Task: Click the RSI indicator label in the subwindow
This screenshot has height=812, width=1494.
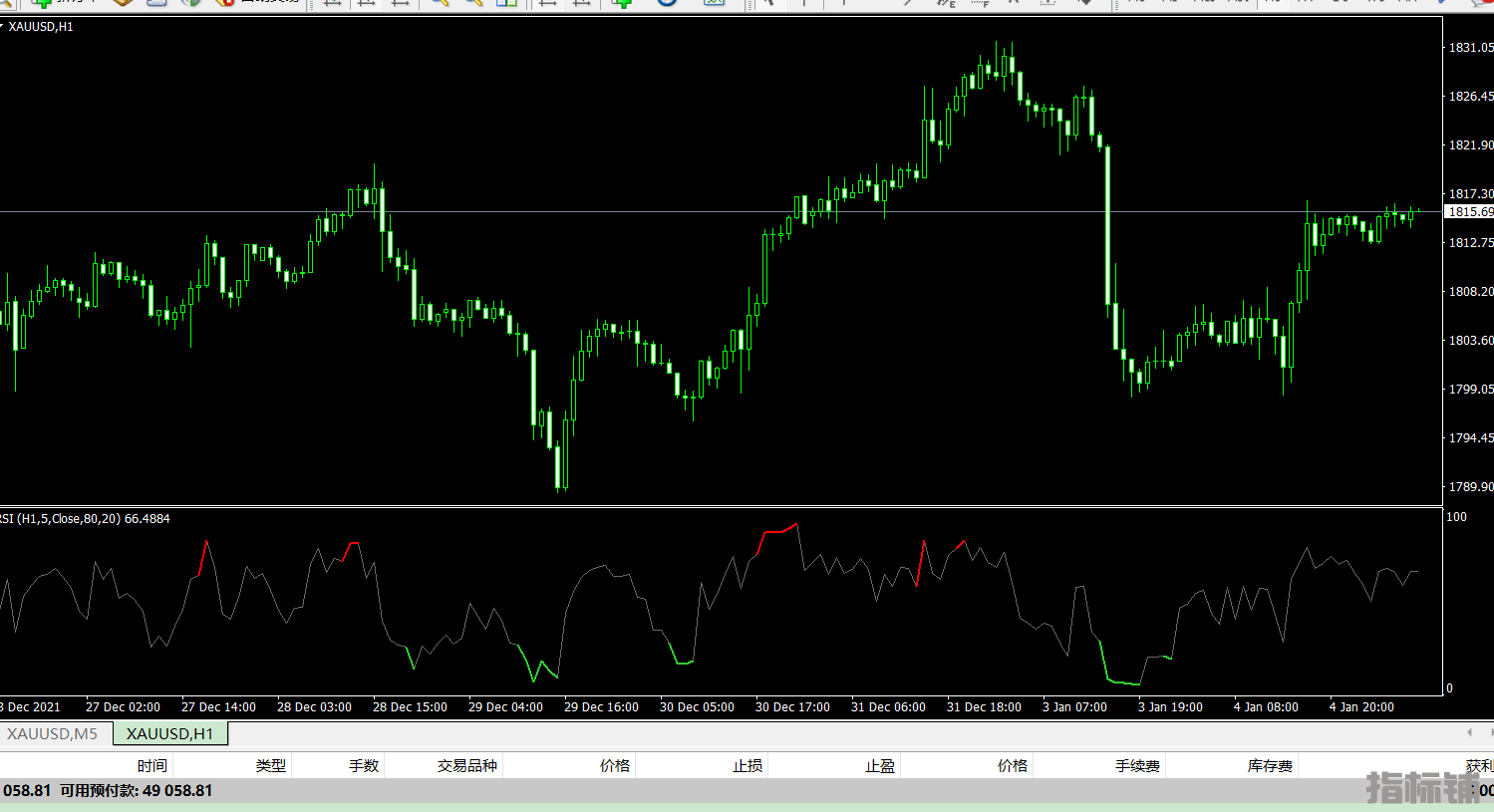Action: pyautogui.click(x=85, y=519)
